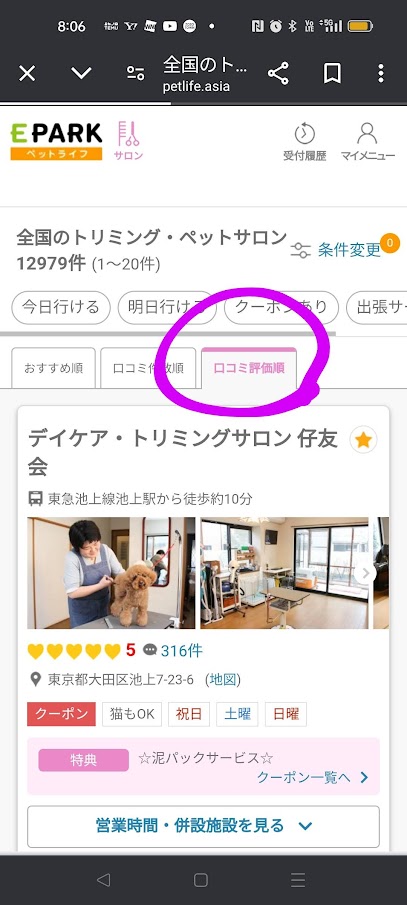
Task: Open the 受付履歴 history icon
Action: coord(304,141)
